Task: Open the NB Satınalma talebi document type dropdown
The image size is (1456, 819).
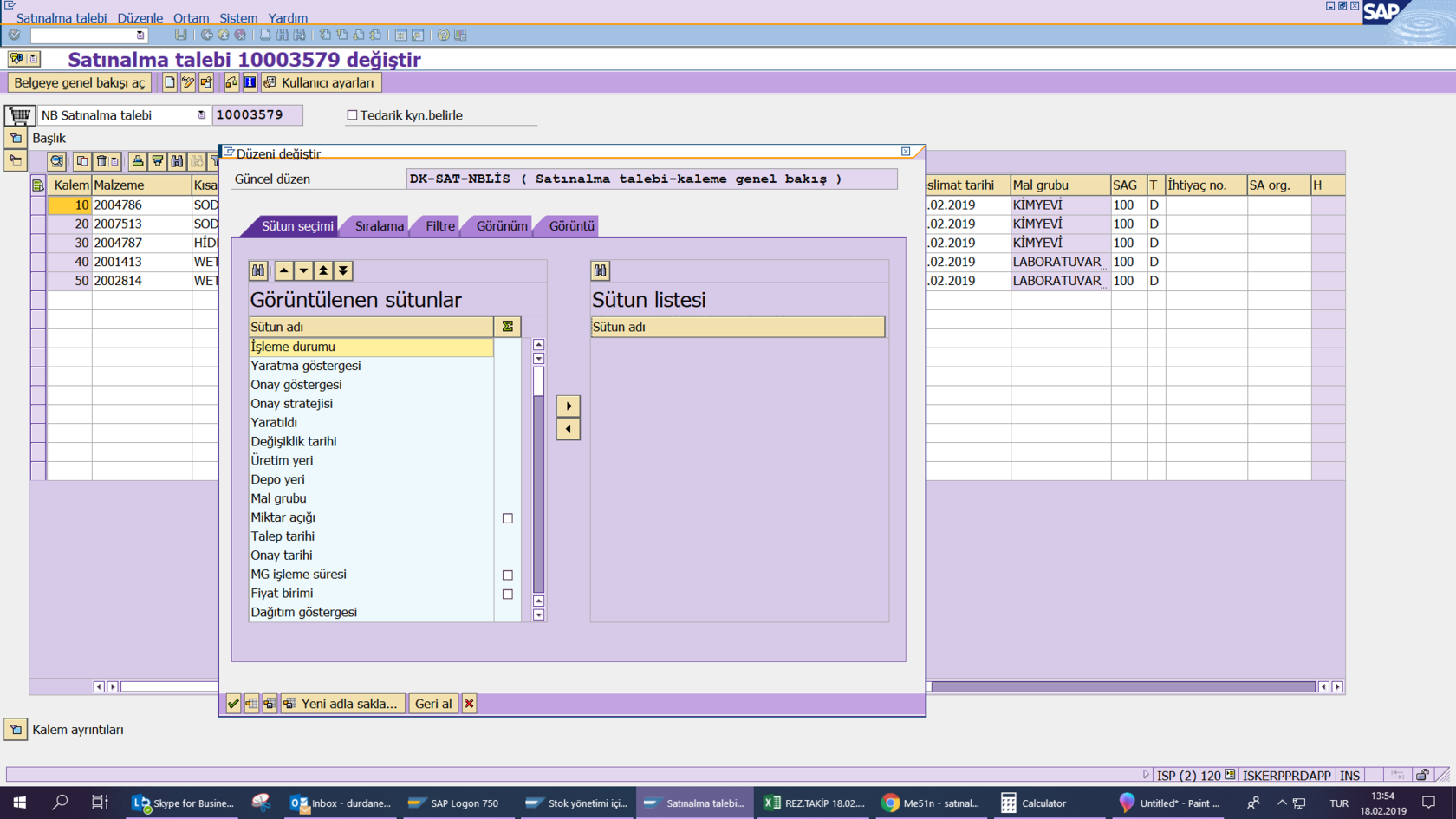Action: click(201, 115)
